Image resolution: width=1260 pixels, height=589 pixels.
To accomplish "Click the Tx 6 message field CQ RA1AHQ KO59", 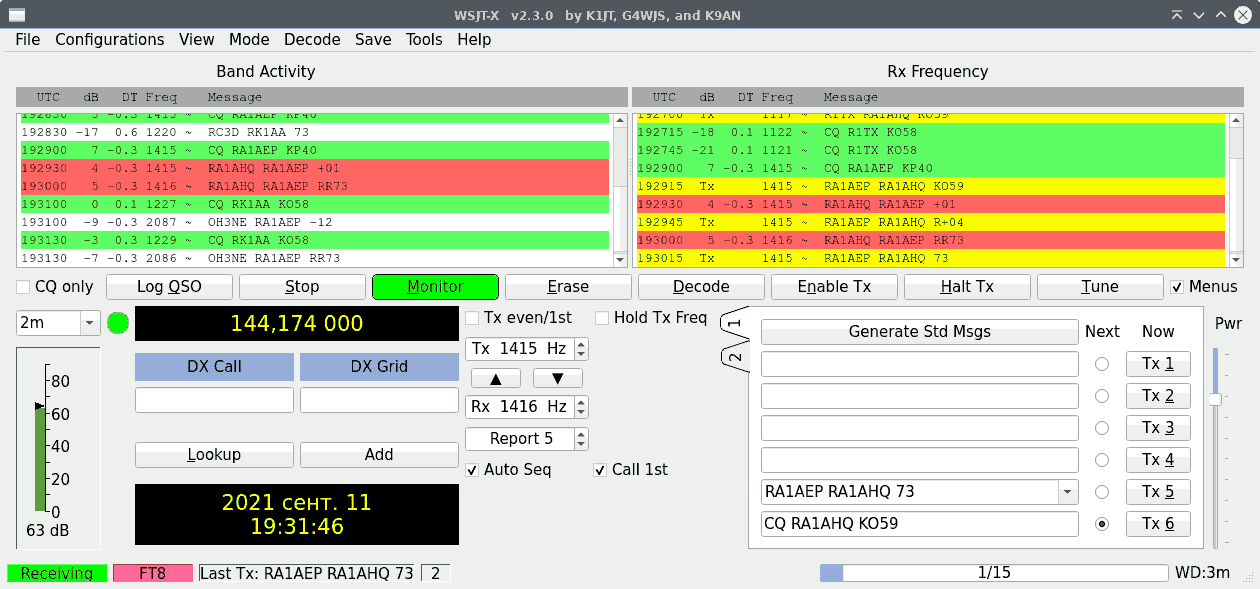I will click(920, 524).
